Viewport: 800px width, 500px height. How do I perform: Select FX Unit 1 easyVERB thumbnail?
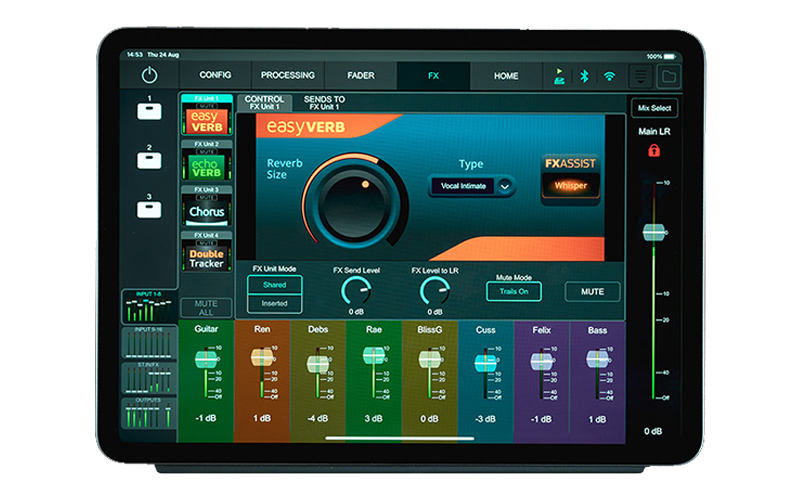point(207,115)
